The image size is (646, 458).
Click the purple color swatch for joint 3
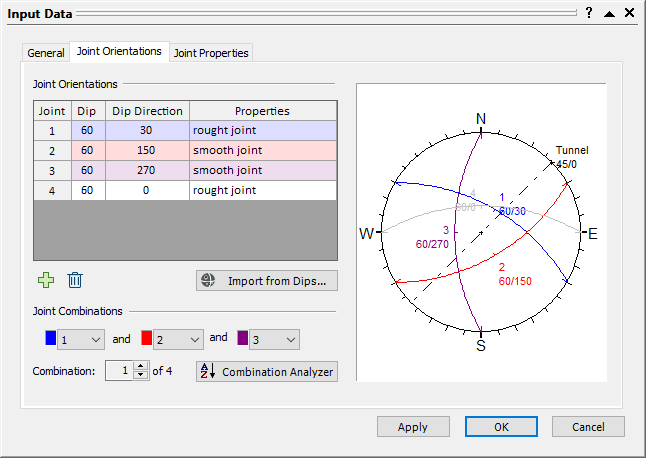(x=243, y=338)
